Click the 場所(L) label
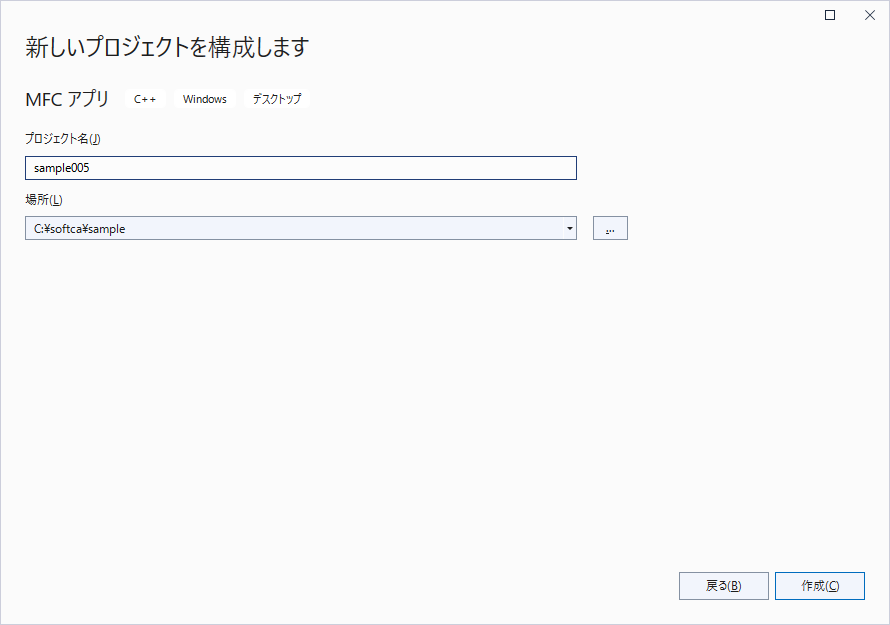This screenshot has width=890, height=625. [x=44, y=200]
